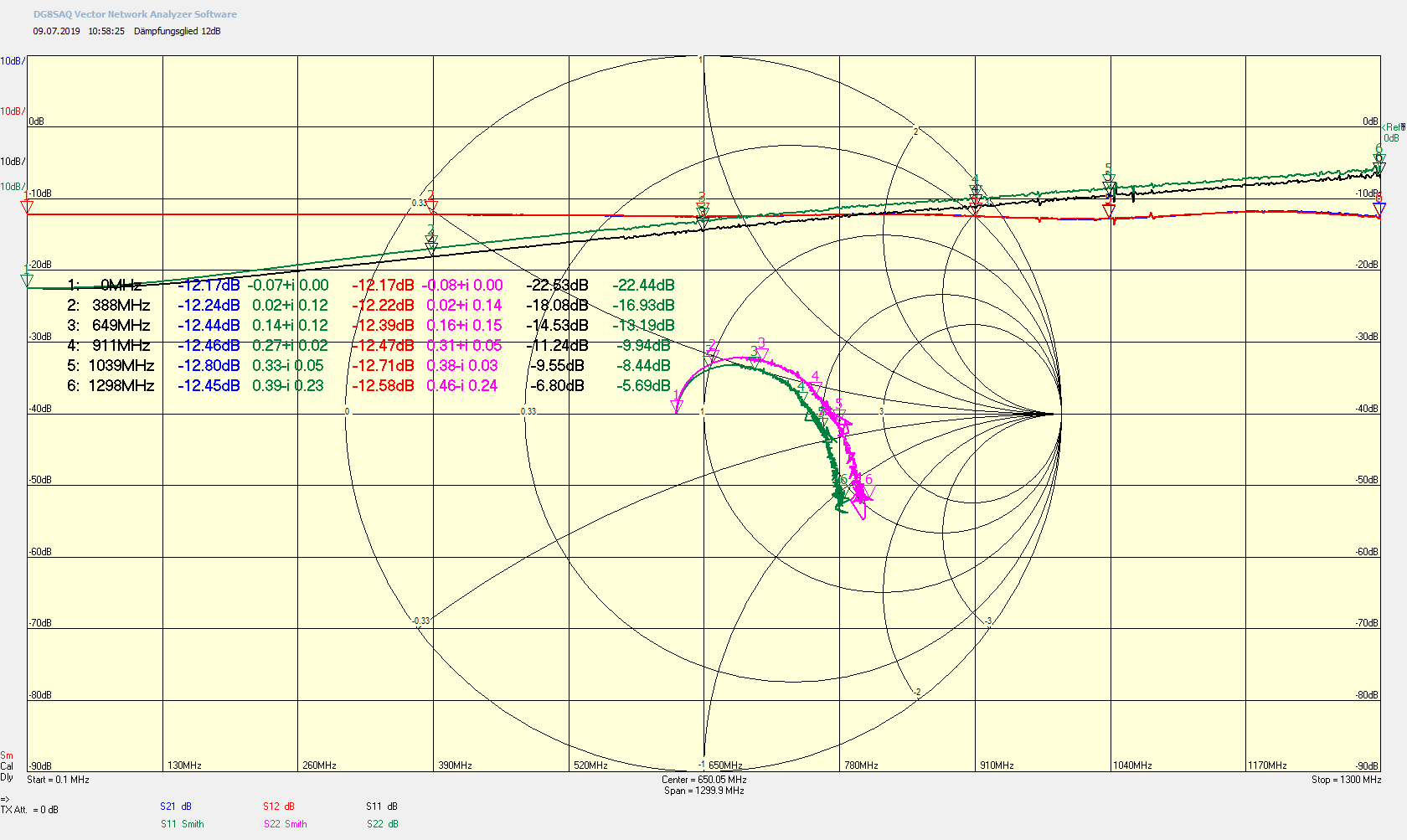
Task: Click the black -22.53dB marker value
Action: (558, 286)
